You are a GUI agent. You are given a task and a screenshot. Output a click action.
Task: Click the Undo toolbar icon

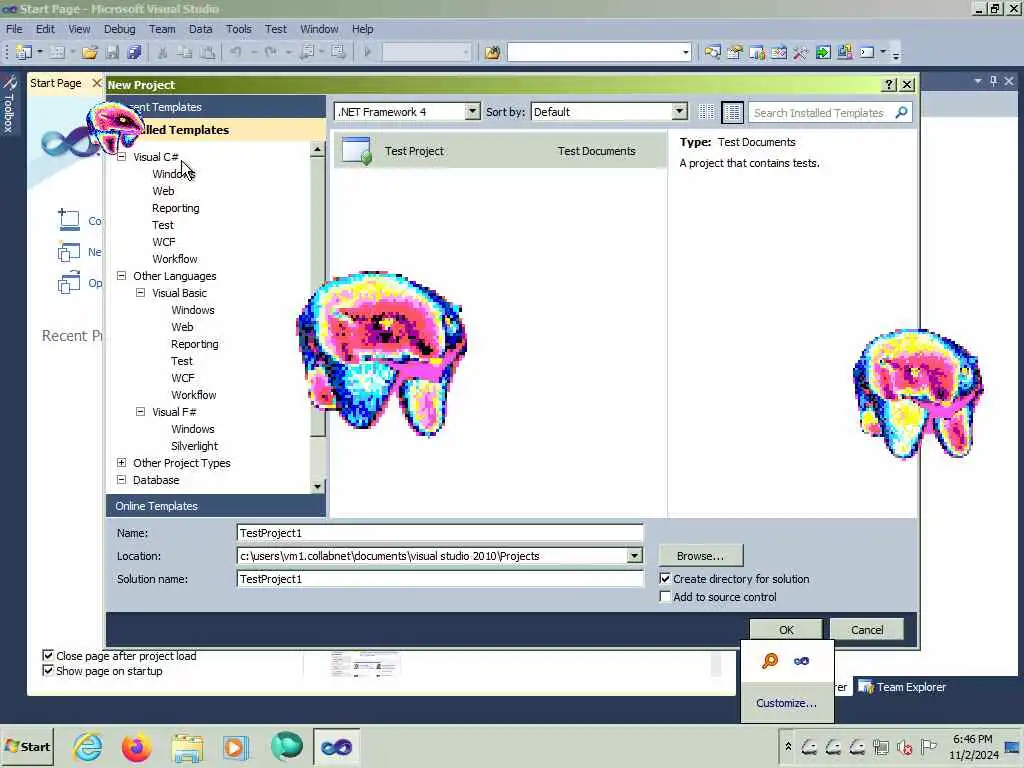coord(236,52)
